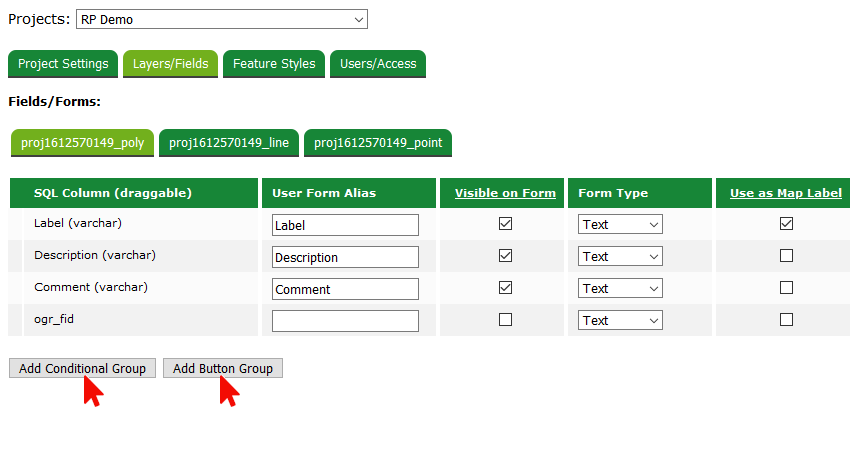This screenshot has width=859, height=453.
Task: Click the Add Conditional Group button
Action: [82, 369]
